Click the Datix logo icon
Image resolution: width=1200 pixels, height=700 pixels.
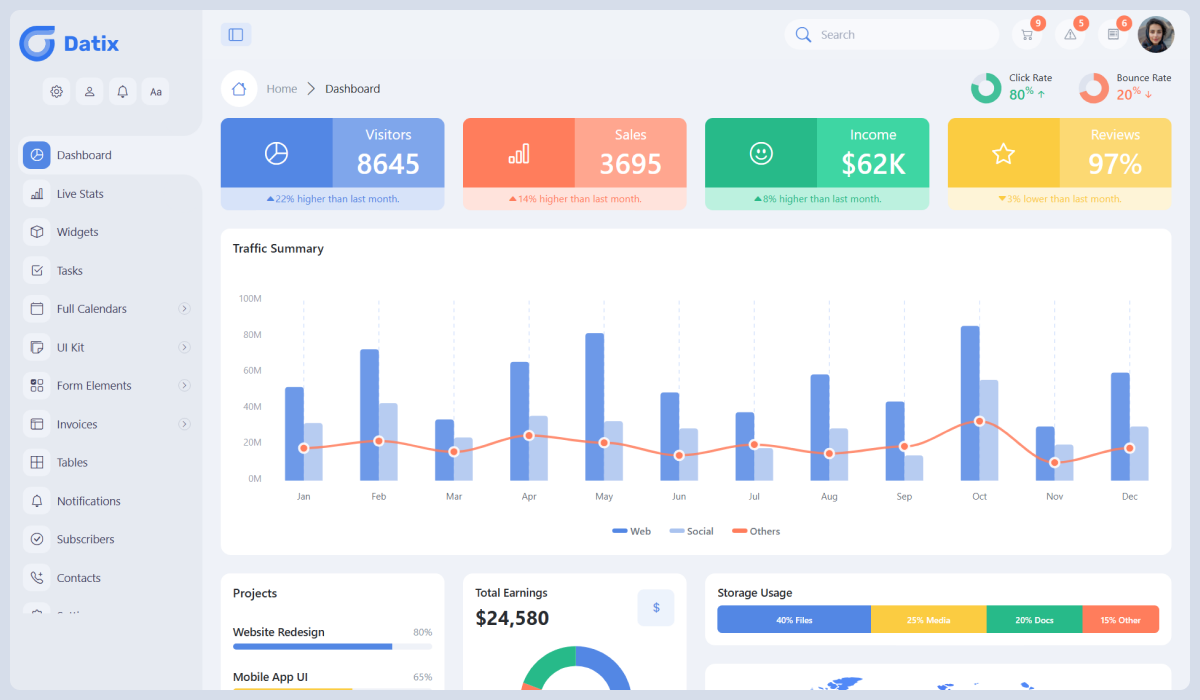[37, 43]
